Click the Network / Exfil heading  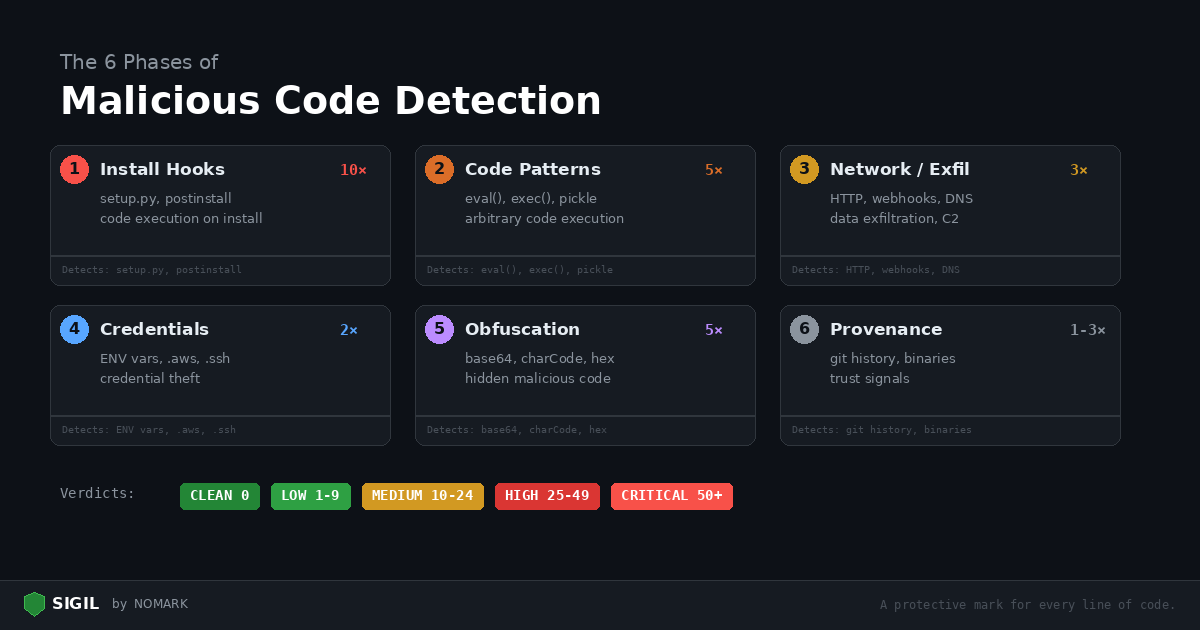[899, 170]
